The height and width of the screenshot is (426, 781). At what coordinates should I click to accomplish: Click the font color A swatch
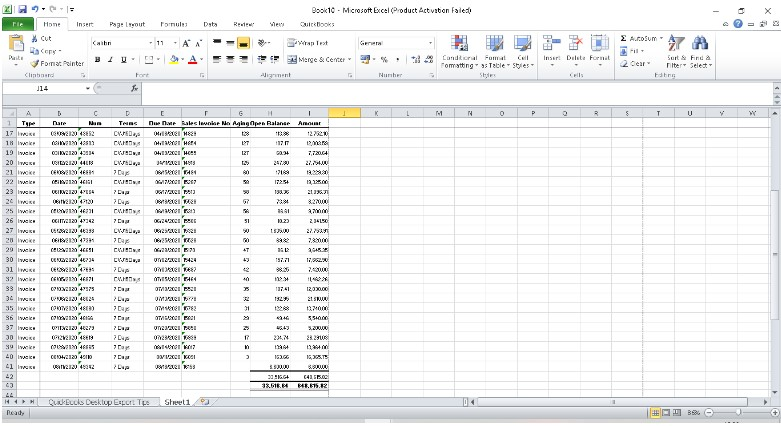[x=192, y=59]
